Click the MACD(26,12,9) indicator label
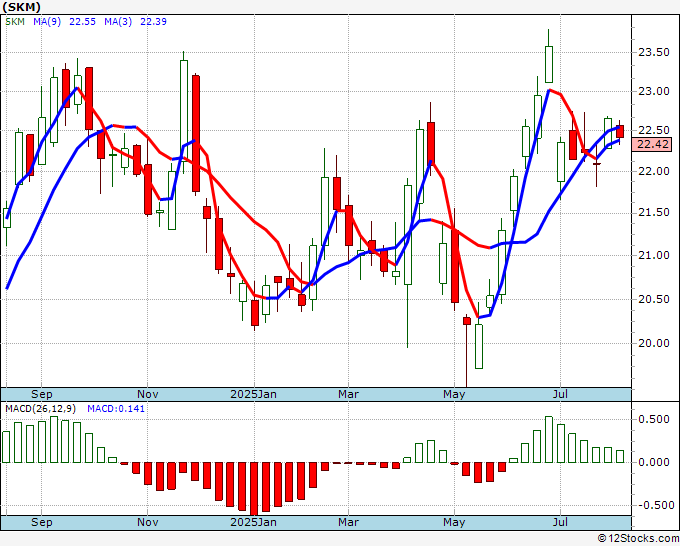 [x=41, y=409]
